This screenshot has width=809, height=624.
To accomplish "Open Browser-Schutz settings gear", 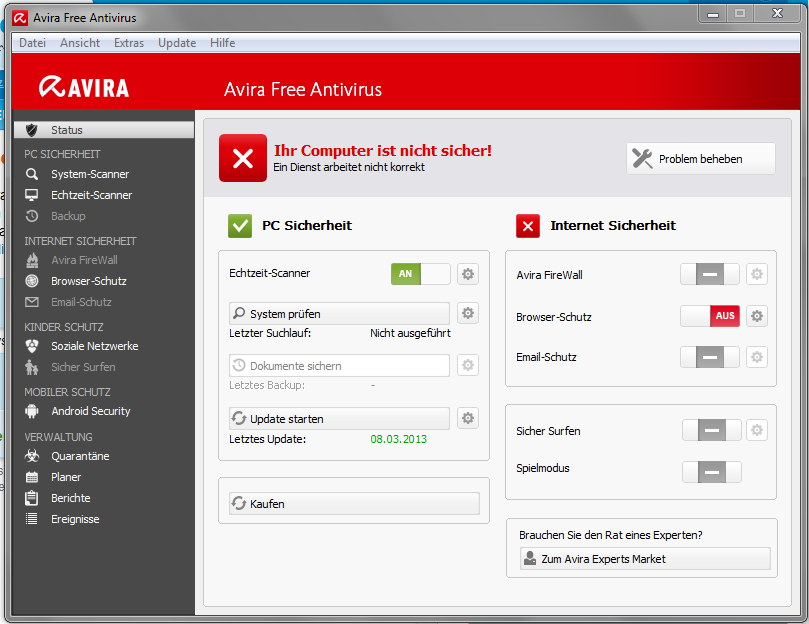I will coord(756,316).
